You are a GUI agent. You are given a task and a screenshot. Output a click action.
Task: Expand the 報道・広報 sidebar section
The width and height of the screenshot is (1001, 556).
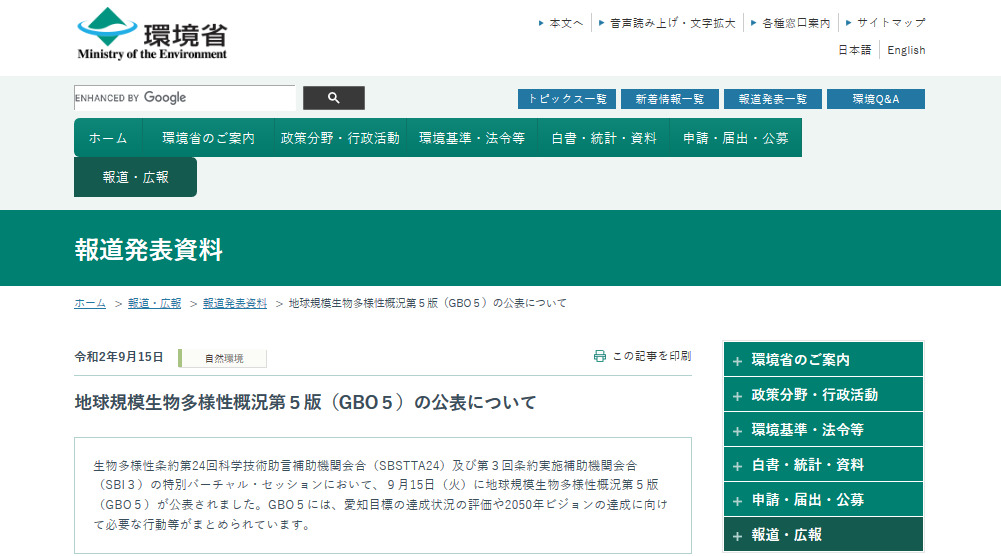point(737,535)
